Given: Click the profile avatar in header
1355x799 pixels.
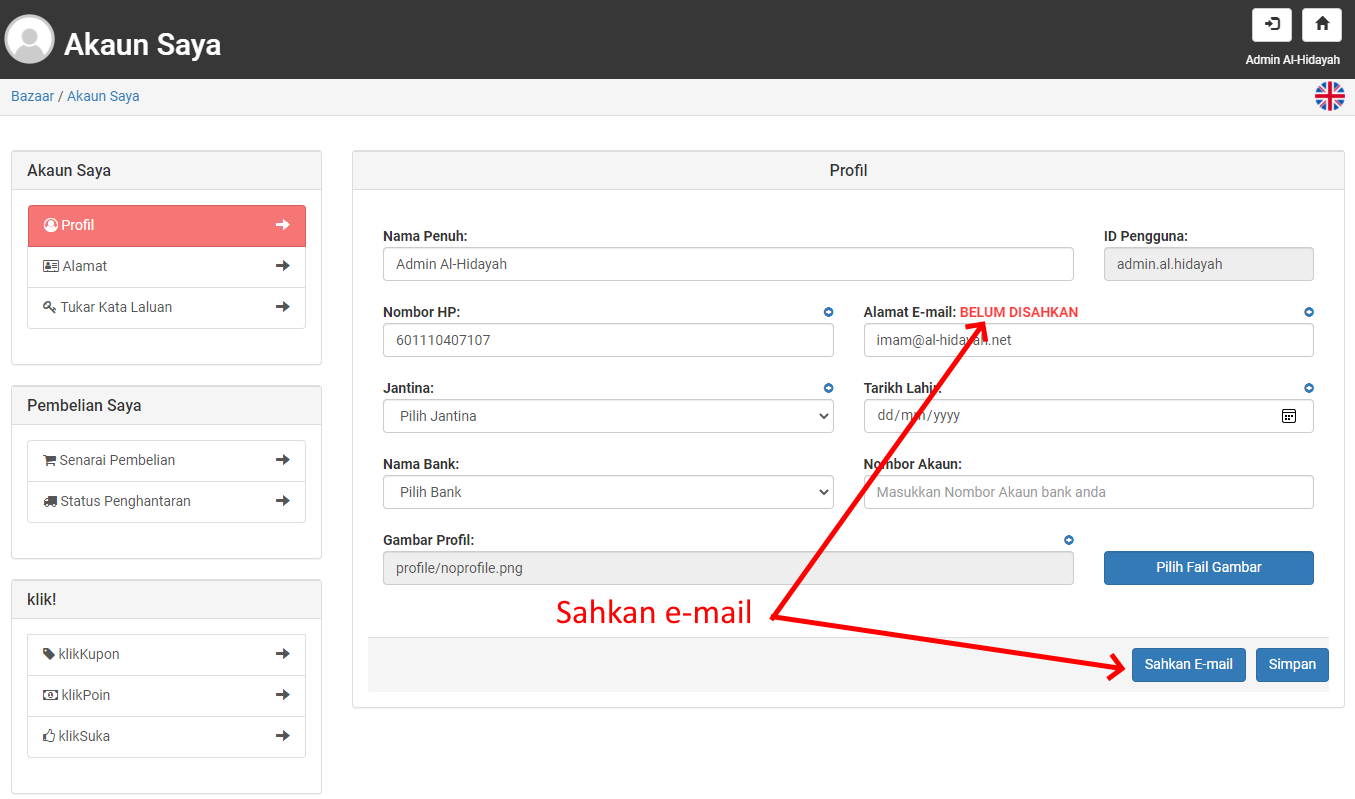Looking at the screenshot, I should click(29, 40).
